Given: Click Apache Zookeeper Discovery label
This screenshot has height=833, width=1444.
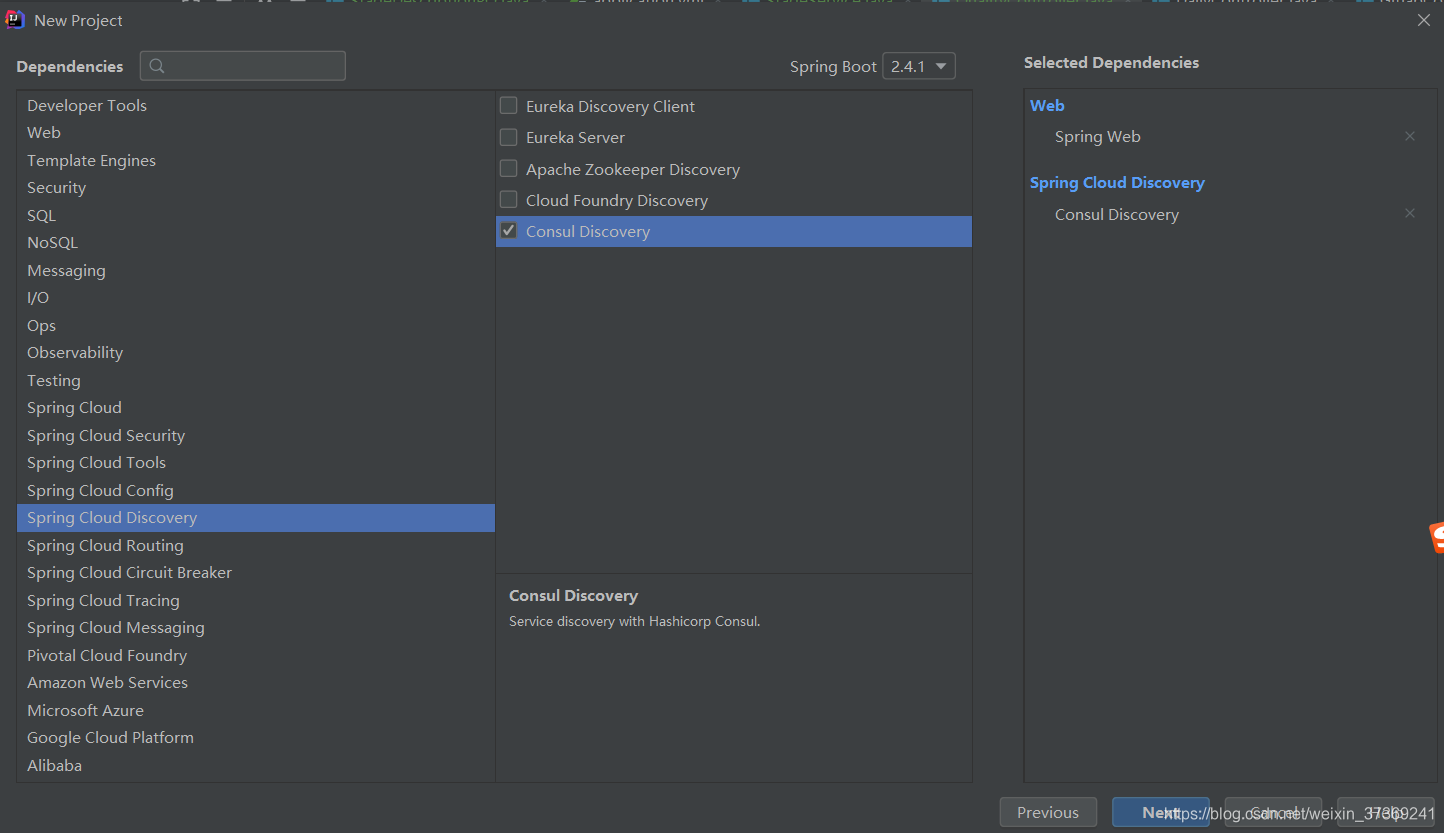Looking at the screenshot, I should (633, 169).
